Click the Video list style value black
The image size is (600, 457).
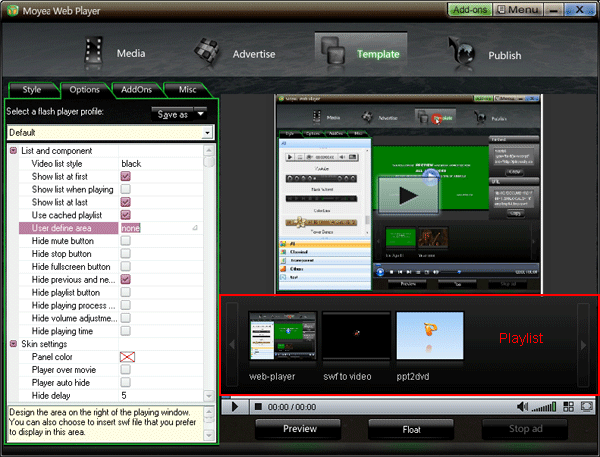pyautogui.click(x=131, y=164)
